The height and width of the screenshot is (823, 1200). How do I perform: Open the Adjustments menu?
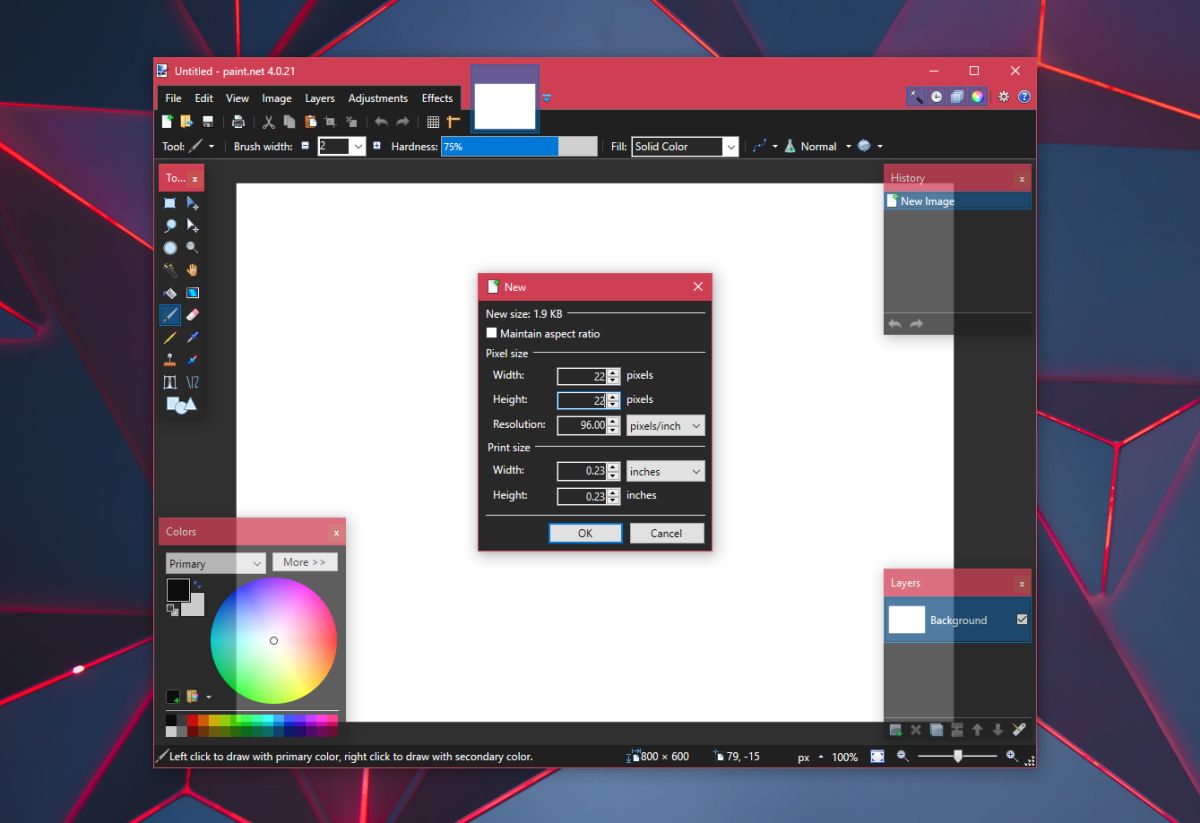pos(378,98)
